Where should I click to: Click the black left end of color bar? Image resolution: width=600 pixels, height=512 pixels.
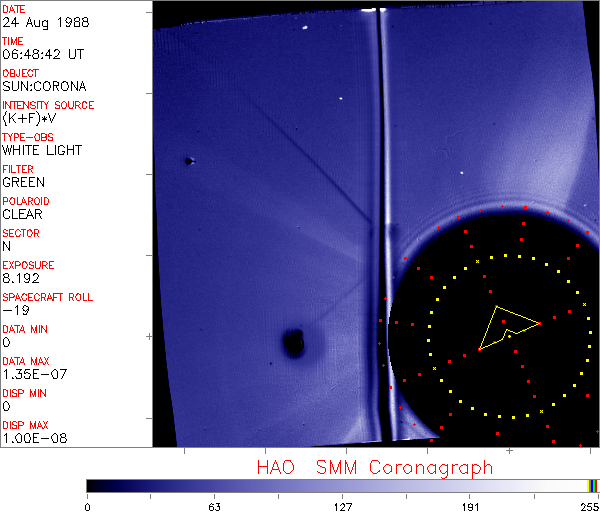[92, 485]
